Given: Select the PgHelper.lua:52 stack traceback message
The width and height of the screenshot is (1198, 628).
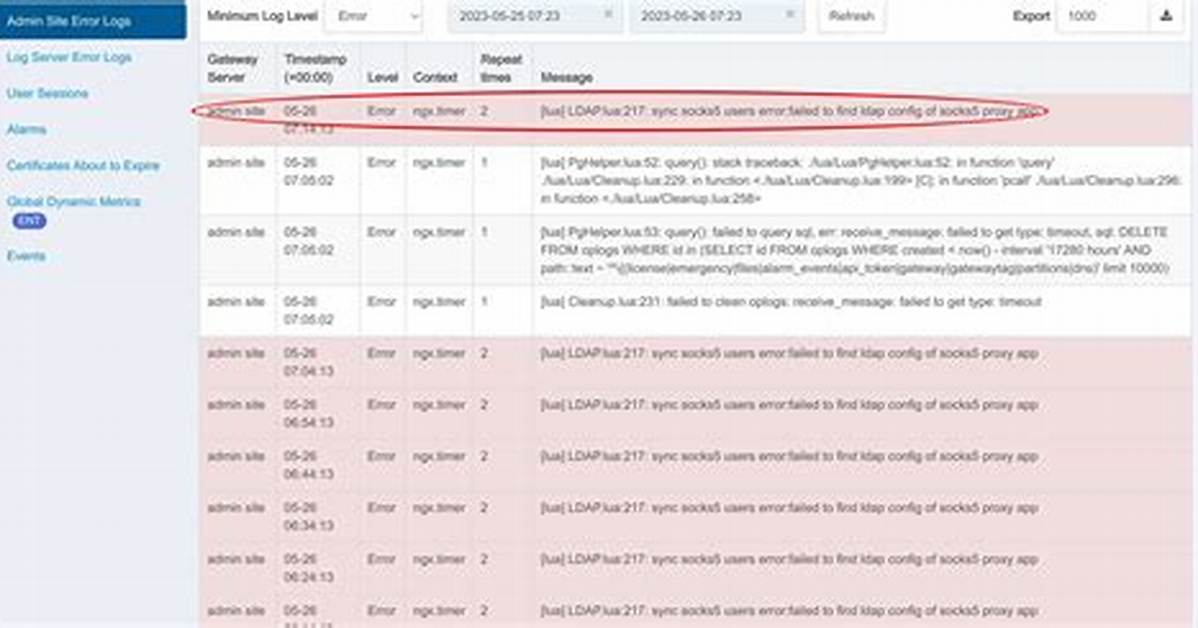Looking at the screenshot, I should 861,180.
